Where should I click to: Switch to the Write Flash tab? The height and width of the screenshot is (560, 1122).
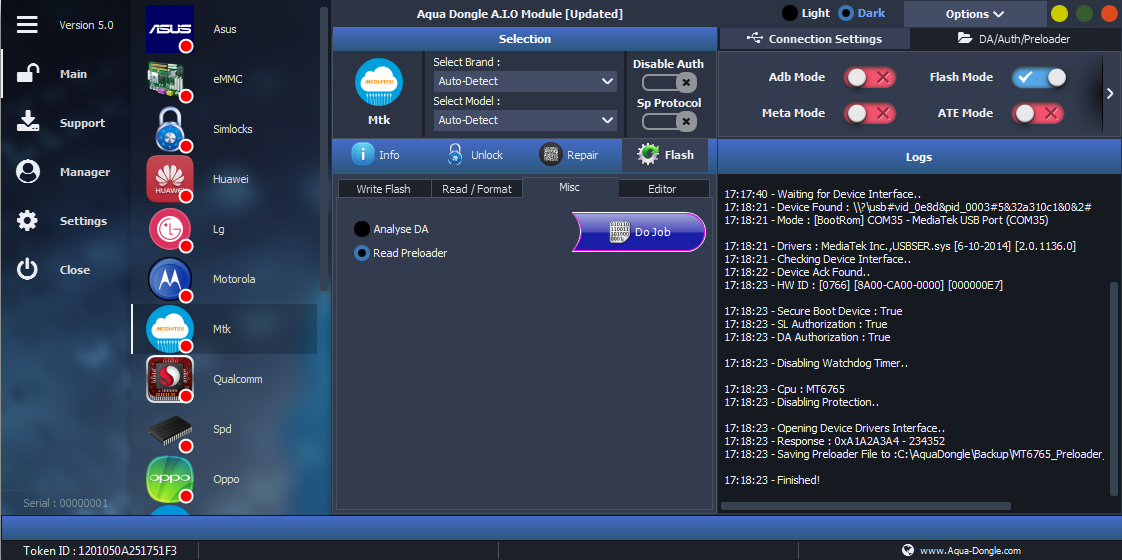pyautogui.click(x=384, y=189)
